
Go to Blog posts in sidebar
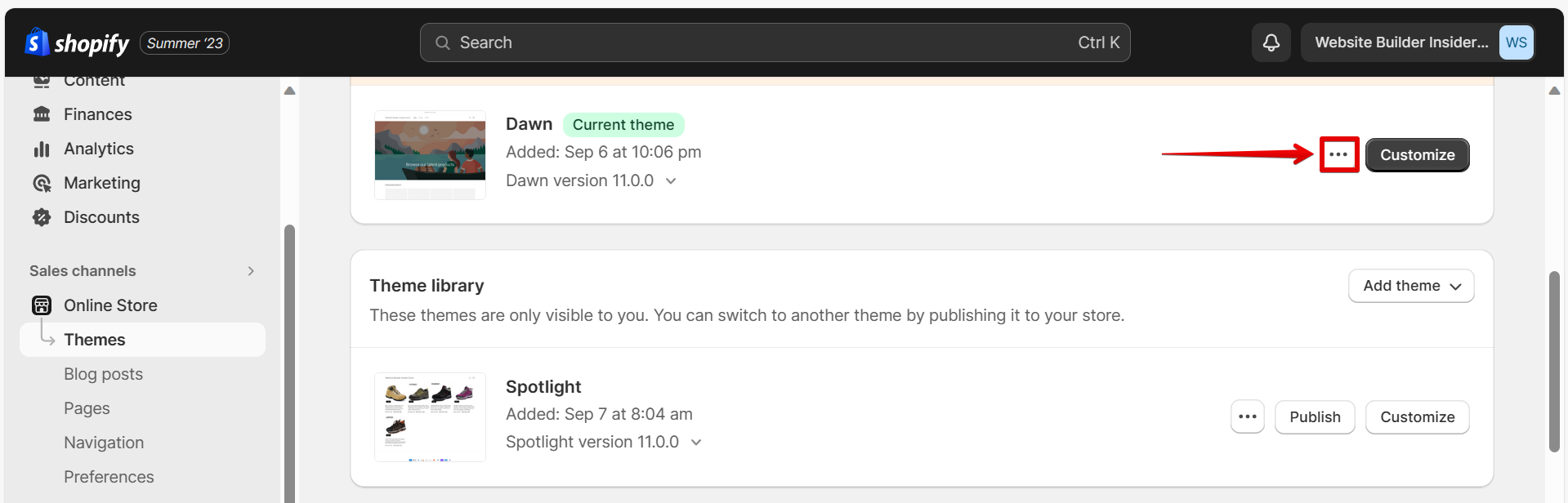click(x=103, y=374)
